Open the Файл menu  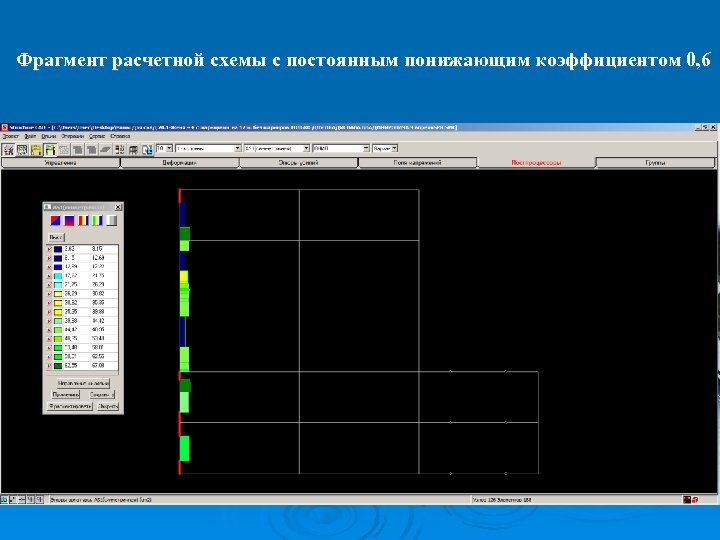click(x=30, y=136)
